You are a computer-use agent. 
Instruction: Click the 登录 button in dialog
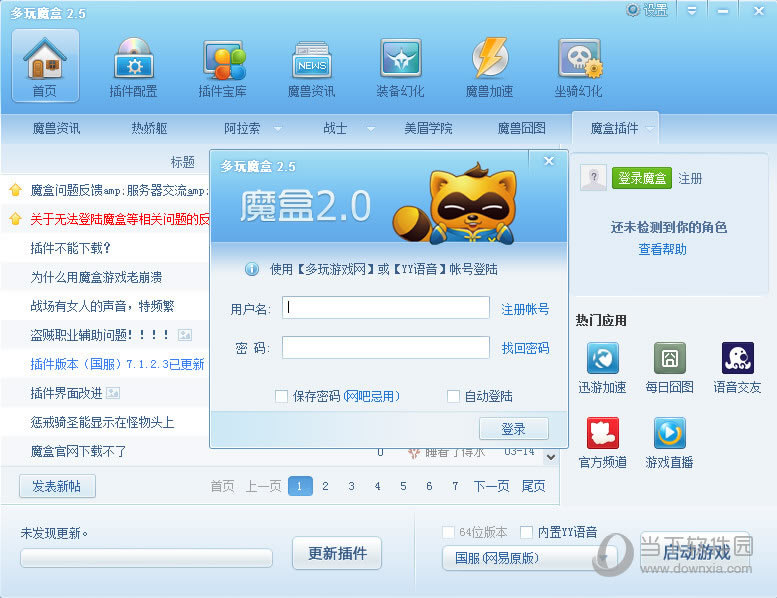[514, 429]
